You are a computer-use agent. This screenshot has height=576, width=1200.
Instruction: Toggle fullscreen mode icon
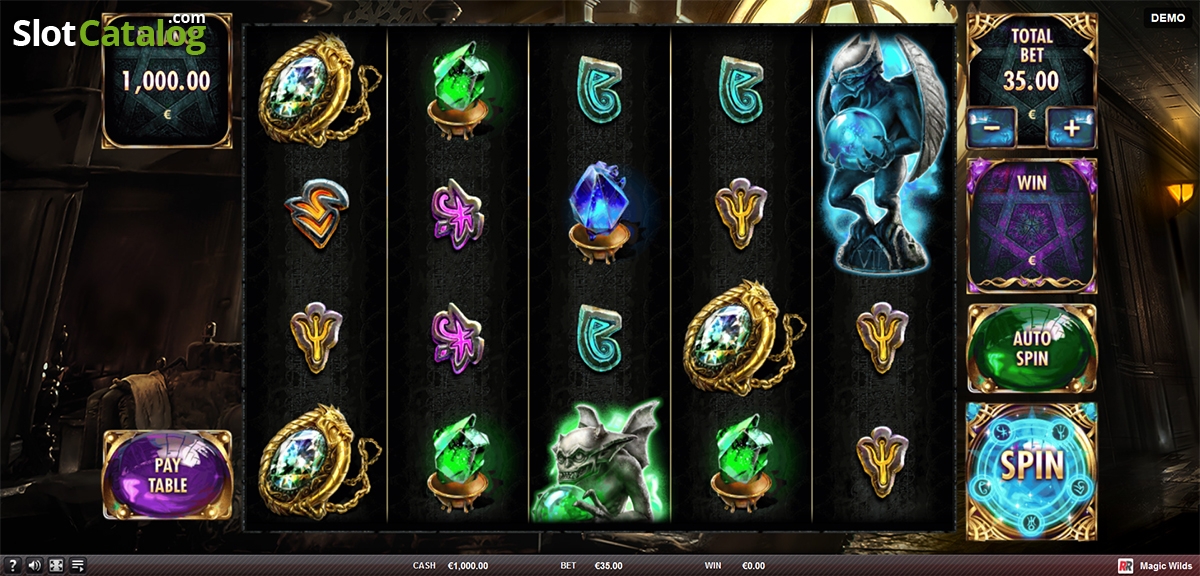(57, 566)
